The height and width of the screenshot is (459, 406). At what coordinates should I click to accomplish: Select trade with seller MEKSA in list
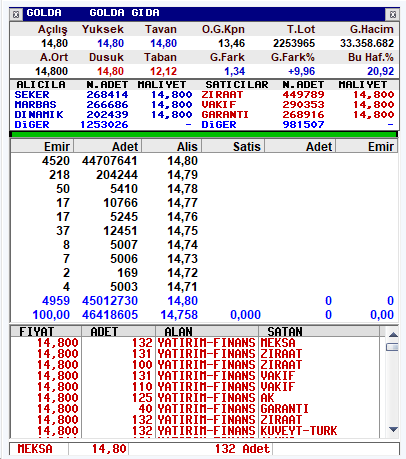[x=195, y=343]
